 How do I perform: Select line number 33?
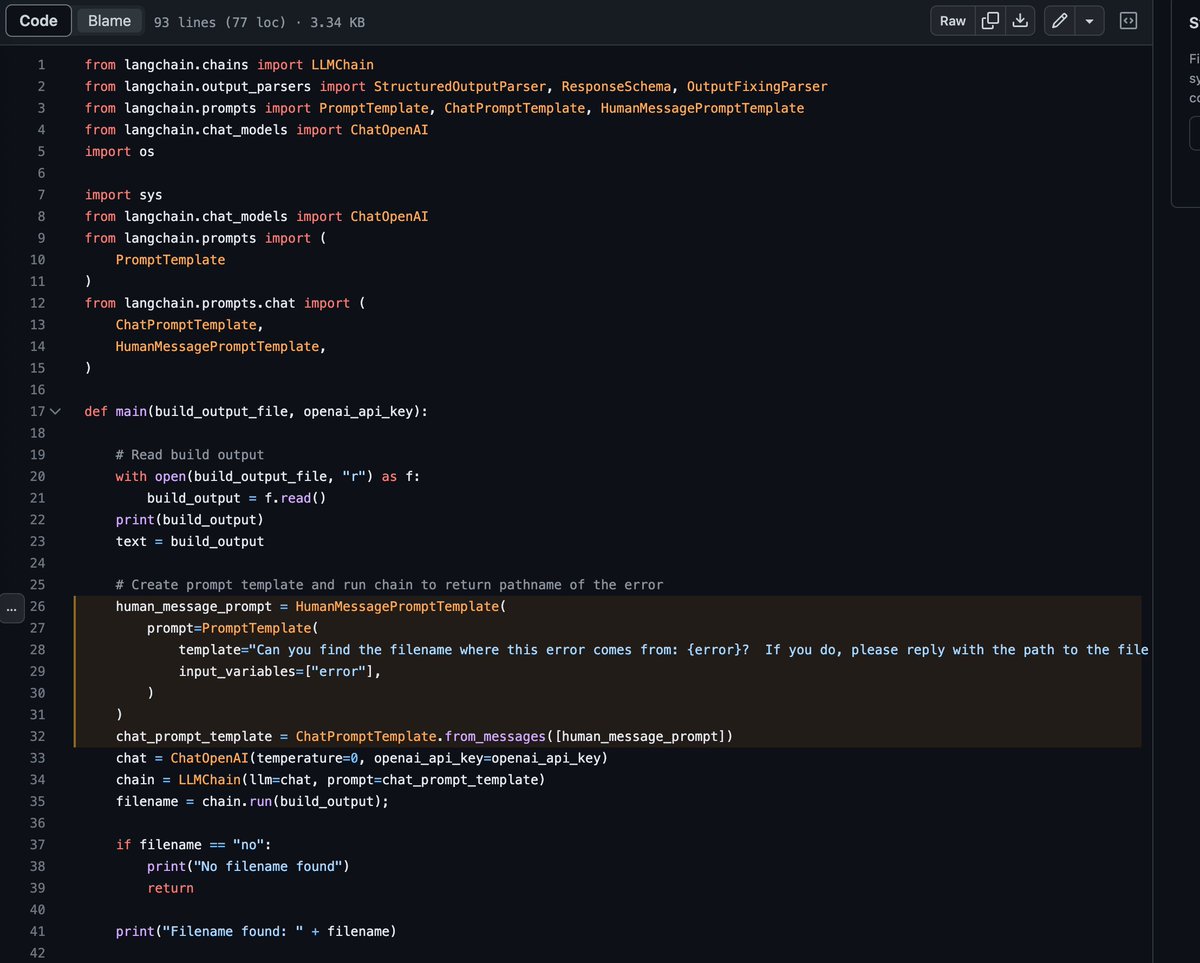[38, 758]
